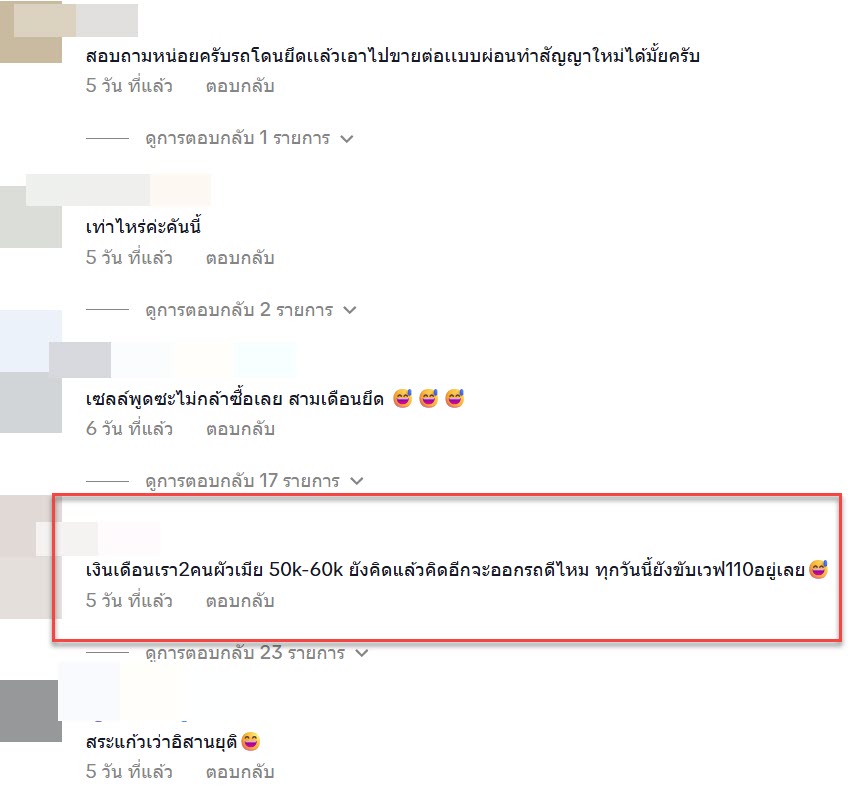Click the first sweat-smile emoji in the salesperson comment

pos(403,399)
